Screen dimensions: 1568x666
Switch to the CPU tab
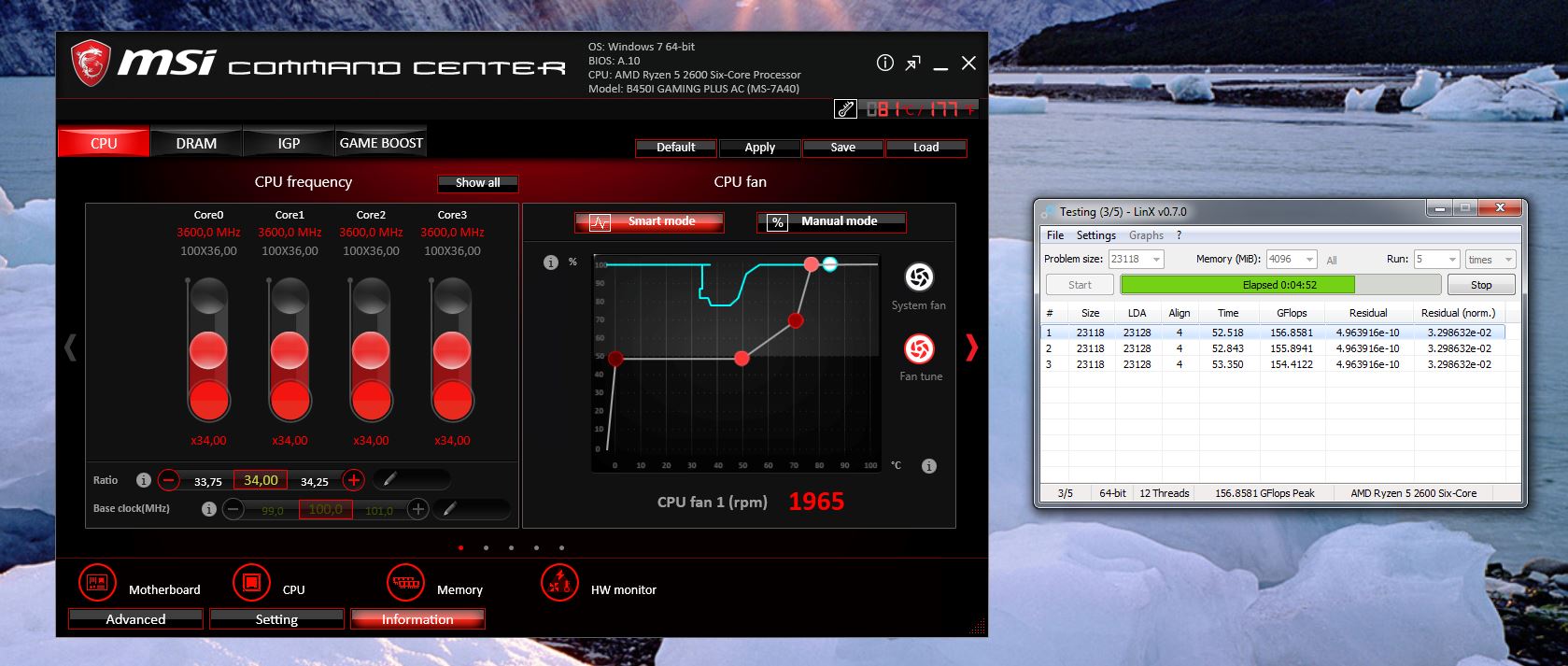click(104, 143)
